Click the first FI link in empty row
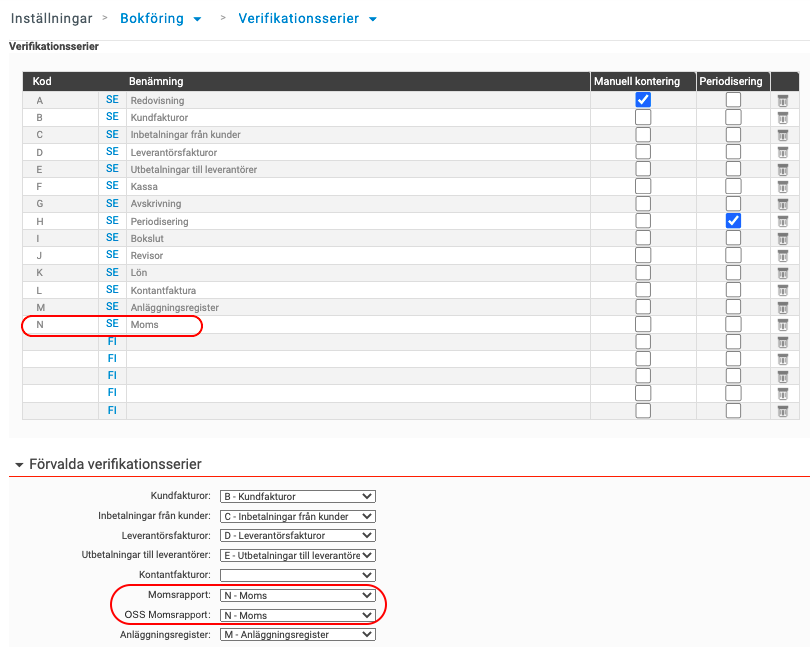This screenshot has width=810, height=647. [112, 342]
